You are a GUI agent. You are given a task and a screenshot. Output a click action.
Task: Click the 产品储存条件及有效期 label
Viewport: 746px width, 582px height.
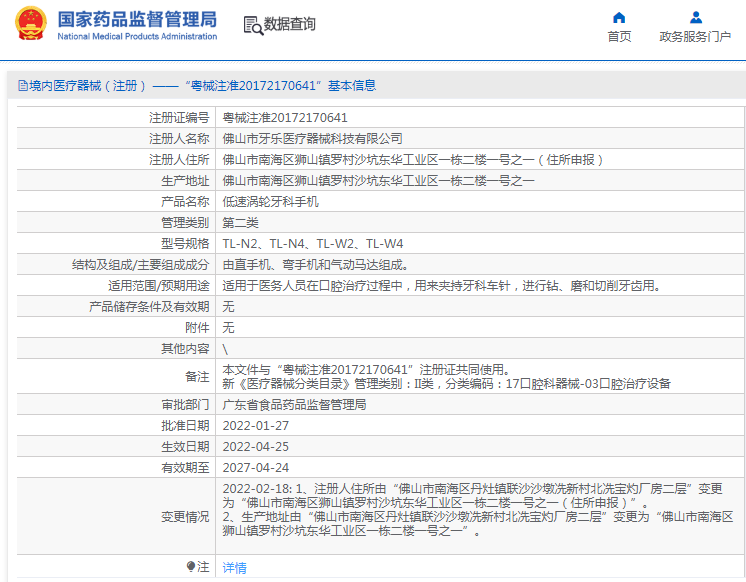pos(149,306)
